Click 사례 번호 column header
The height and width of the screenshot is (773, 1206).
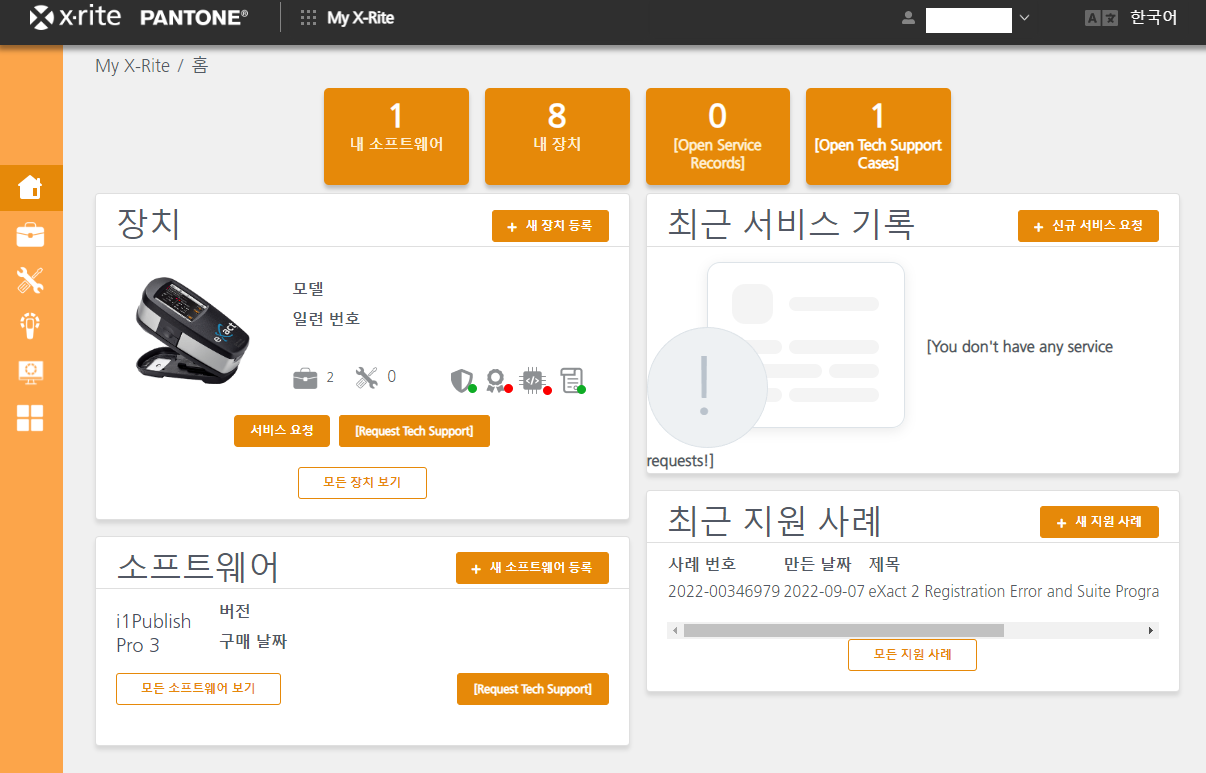(x=701, y=564)
